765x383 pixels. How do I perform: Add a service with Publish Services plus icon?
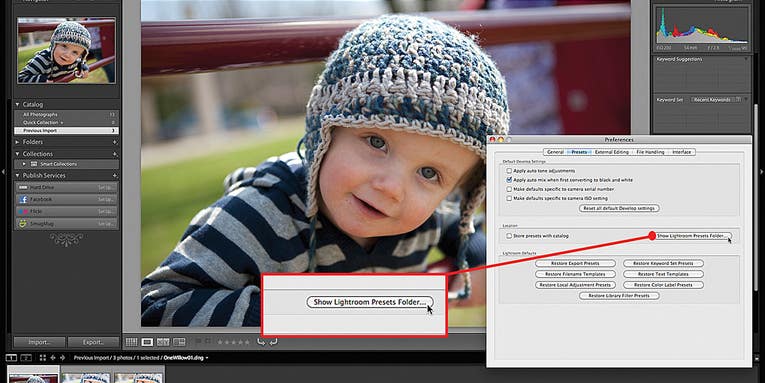pyautogui.click(x=115, y=175)
